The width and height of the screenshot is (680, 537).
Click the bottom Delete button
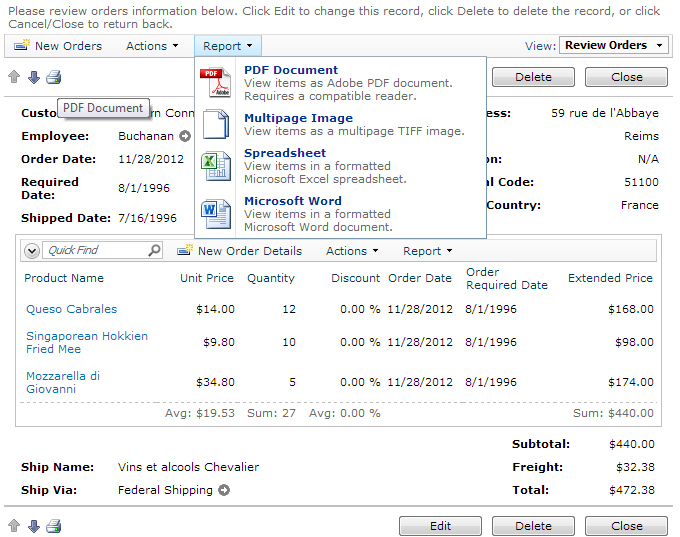point(533,526)
